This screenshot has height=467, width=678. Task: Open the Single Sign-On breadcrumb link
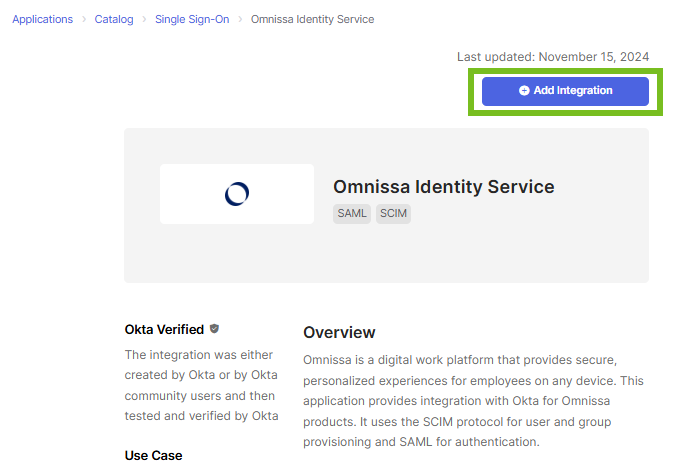[192, 19]
